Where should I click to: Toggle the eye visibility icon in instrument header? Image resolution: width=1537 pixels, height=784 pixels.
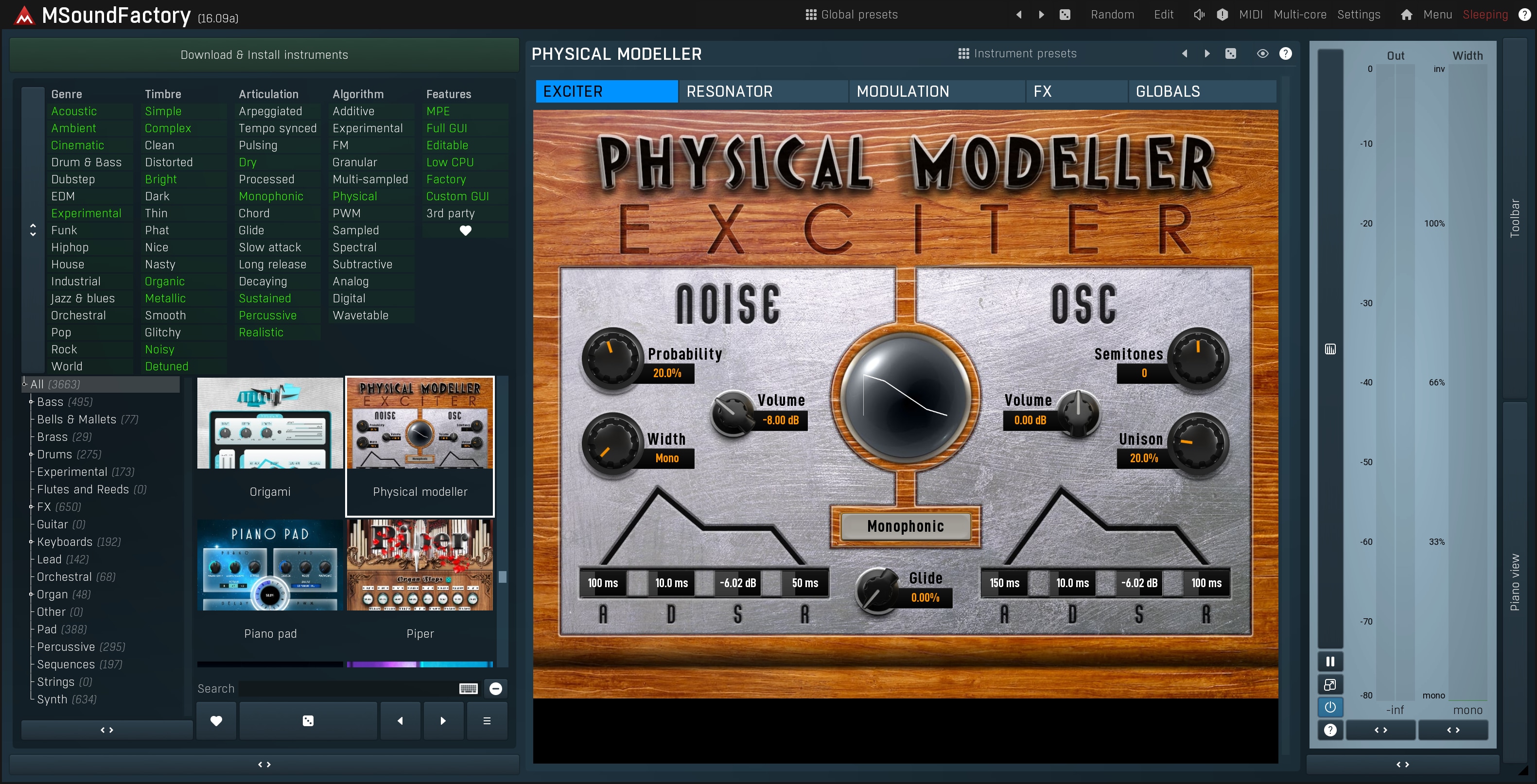(1262, 53)
